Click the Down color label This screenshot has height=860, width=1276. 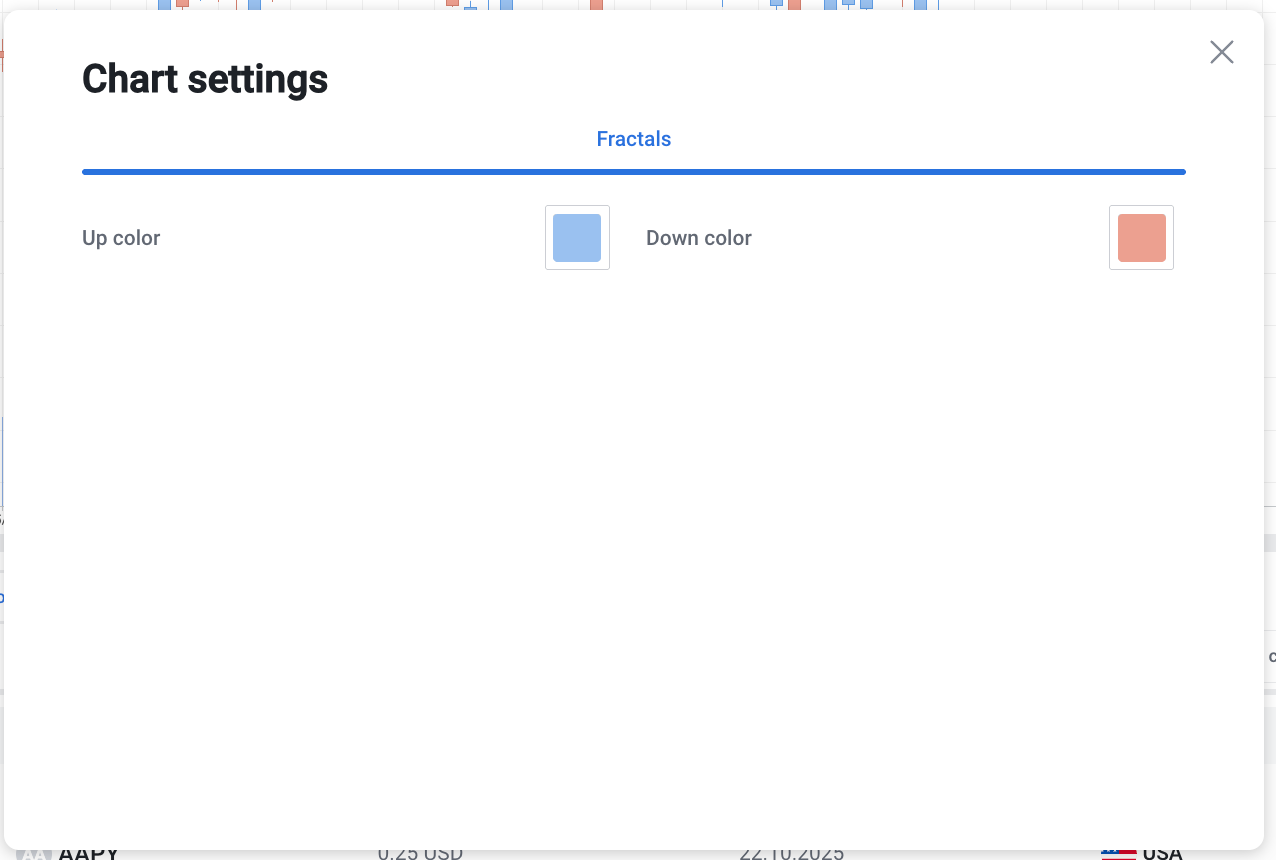(698, 238)
